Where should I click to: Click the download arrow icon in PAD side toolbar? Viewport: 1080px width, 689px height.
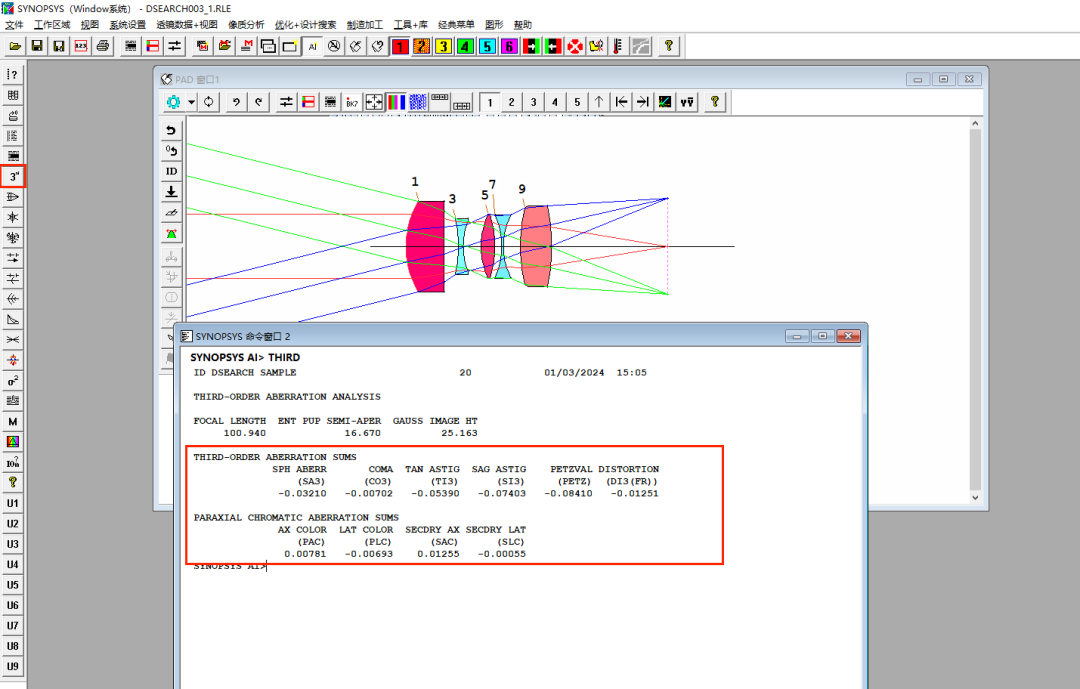(x=172, y=192)
